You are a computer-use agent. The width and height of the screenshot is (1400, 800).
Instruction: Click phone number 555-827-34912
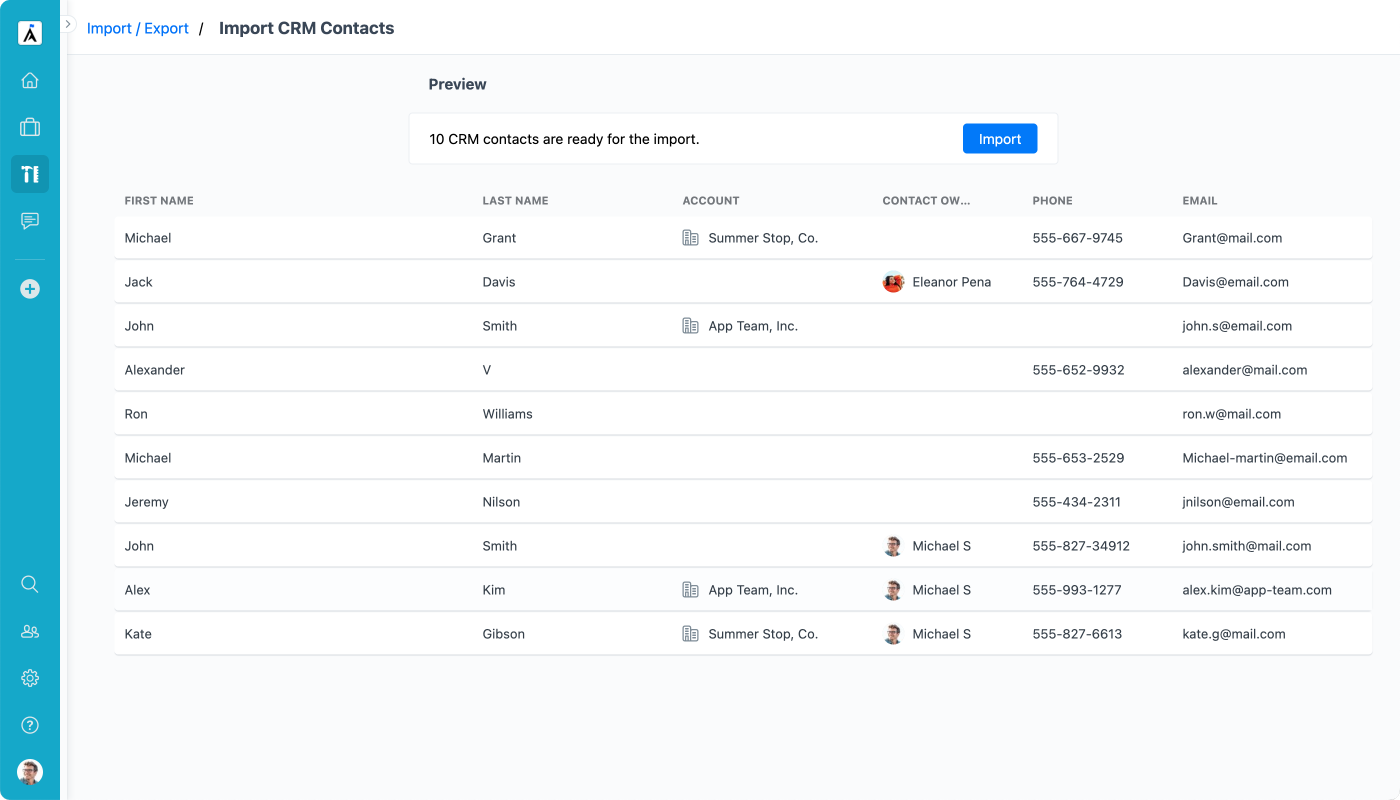[x=1081, y=546]
